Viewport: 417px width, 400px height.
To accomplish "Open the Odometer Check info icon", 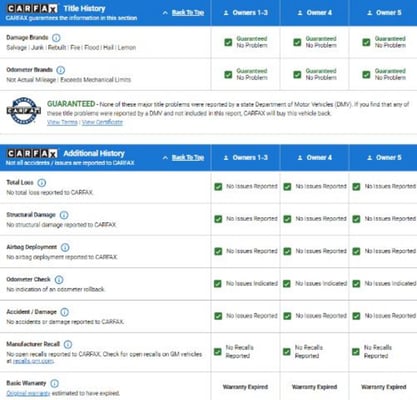I will pyautogui.click(x=59, y=280).
